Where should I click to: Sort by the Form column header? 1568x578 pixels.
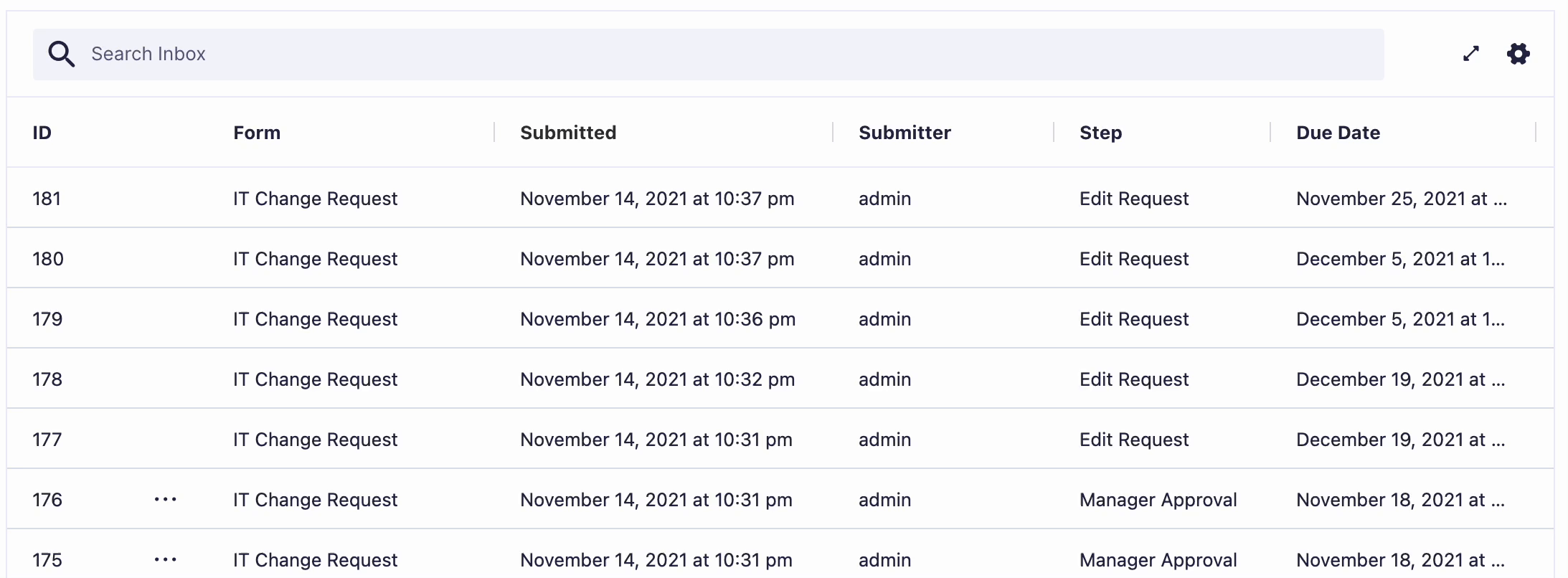257,133
